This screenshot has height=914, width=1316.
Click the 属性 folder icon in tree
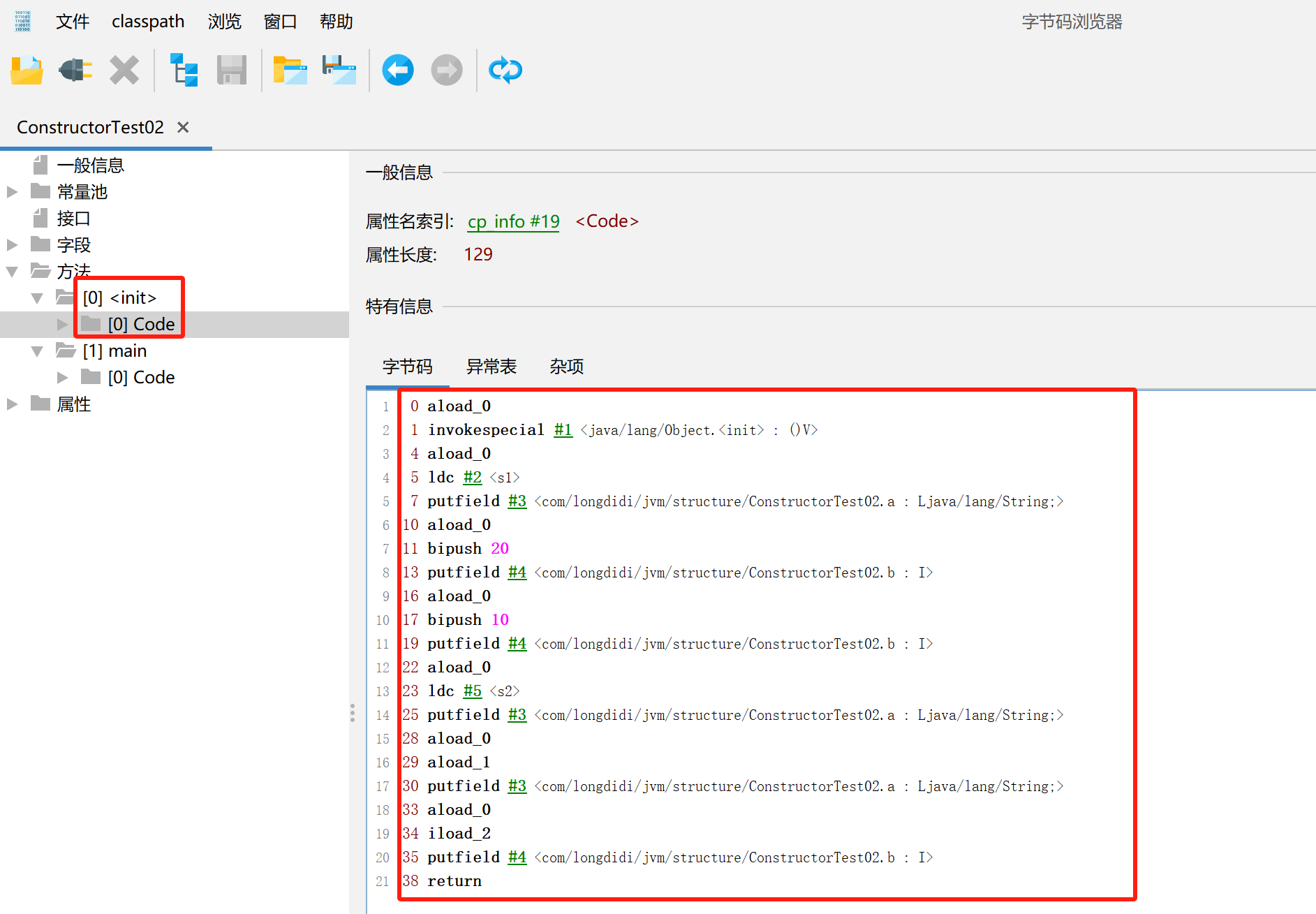pos(40,404)
